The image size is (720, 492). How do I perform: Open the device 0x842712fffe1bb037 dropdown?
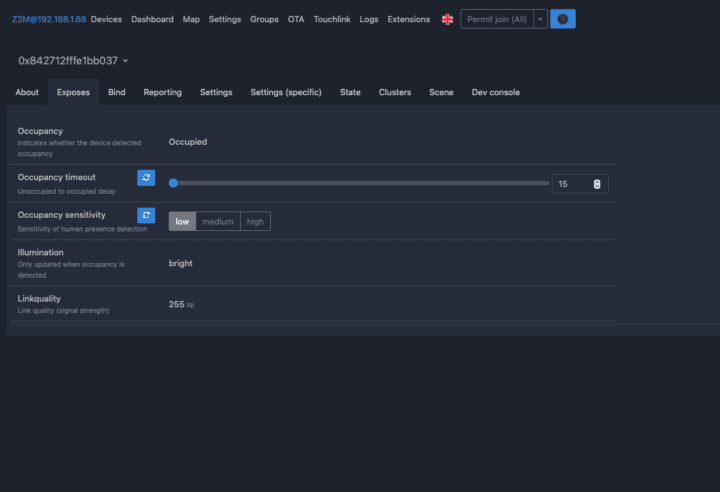point(73,61)
